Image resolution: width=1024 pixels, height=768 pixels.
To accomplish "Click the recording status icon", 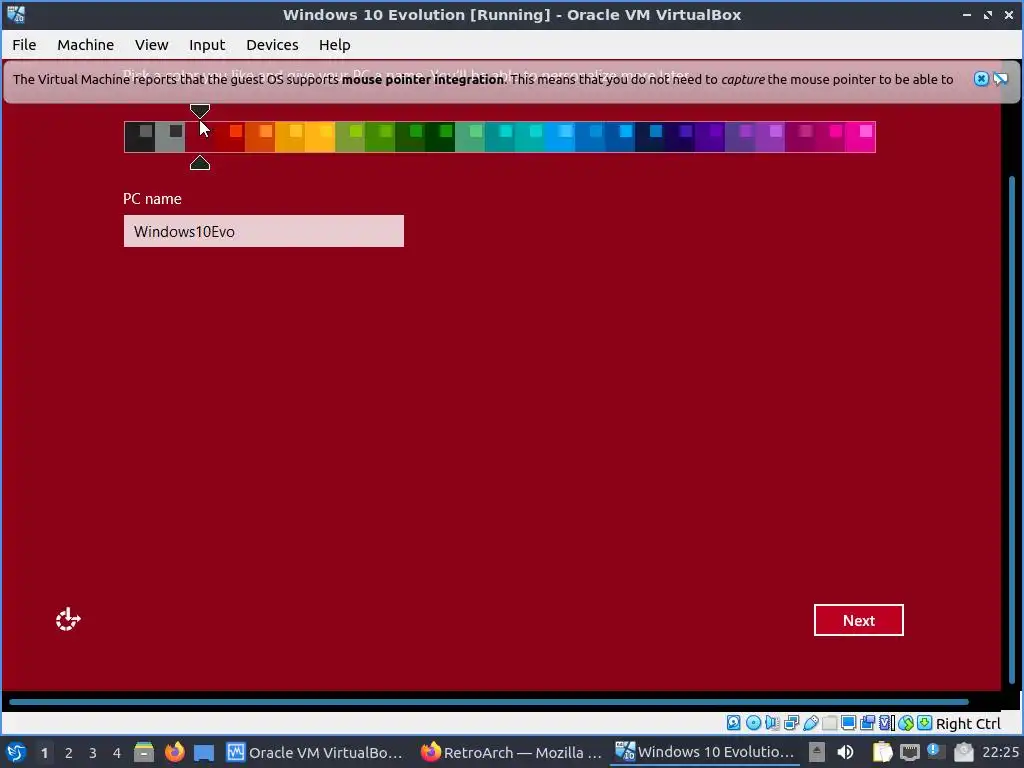I will tap(867, 722).
